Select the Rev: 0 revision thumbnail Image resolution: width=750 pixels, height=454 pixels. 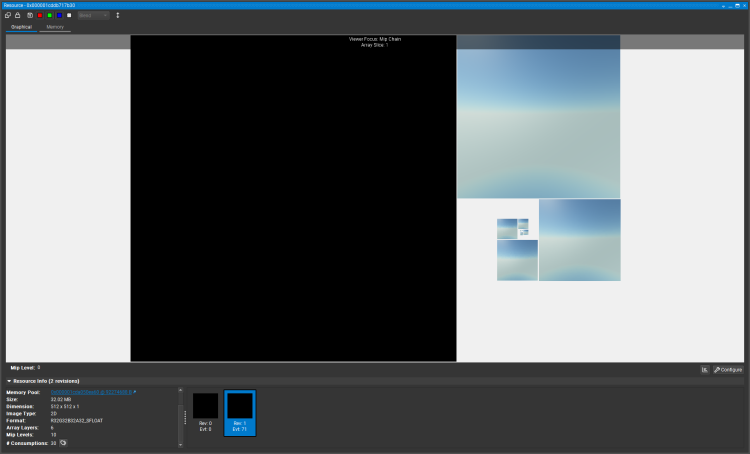click(206, 412)
